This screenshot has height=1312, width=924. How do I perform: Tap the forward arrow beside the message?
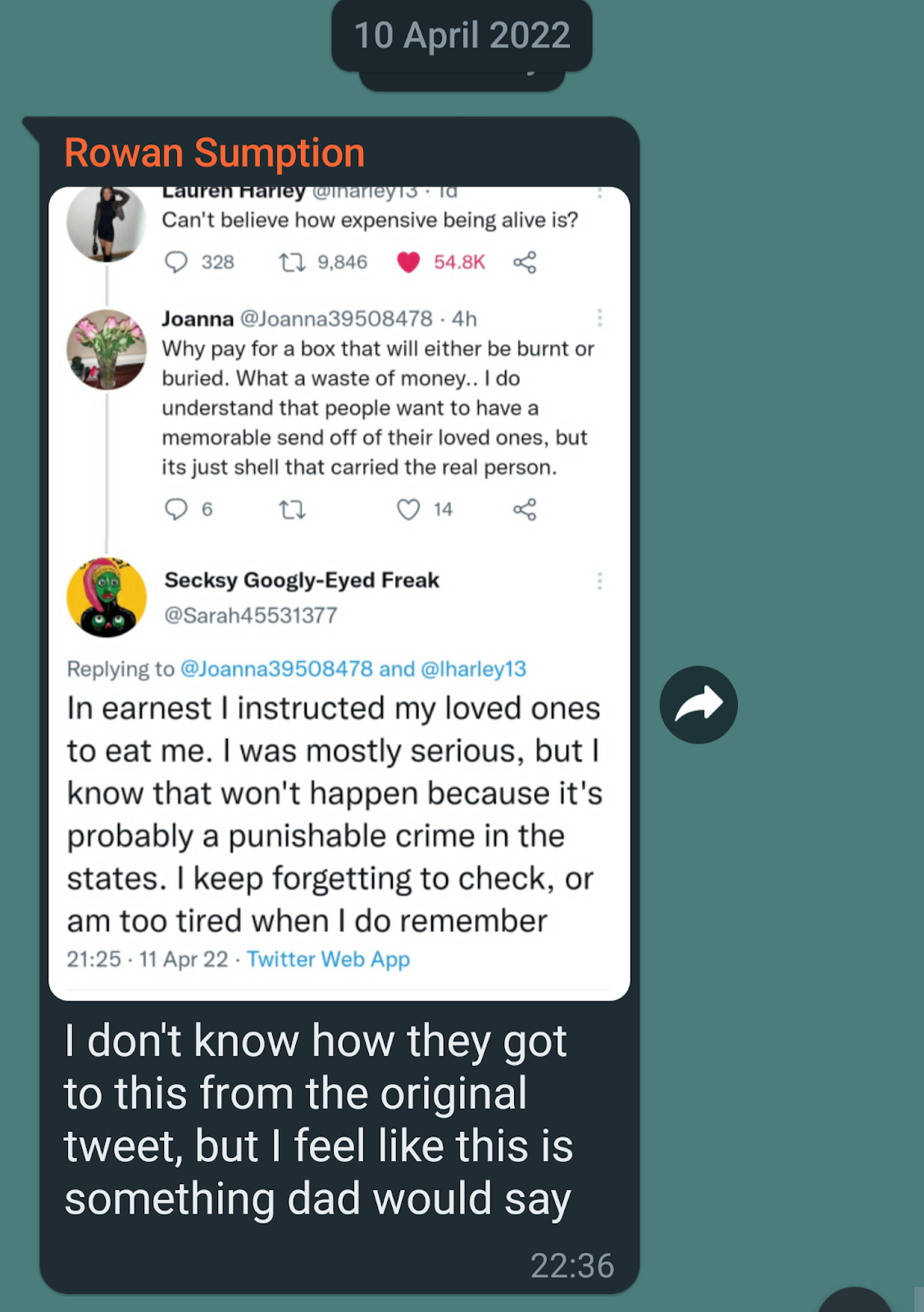(699, 704)
